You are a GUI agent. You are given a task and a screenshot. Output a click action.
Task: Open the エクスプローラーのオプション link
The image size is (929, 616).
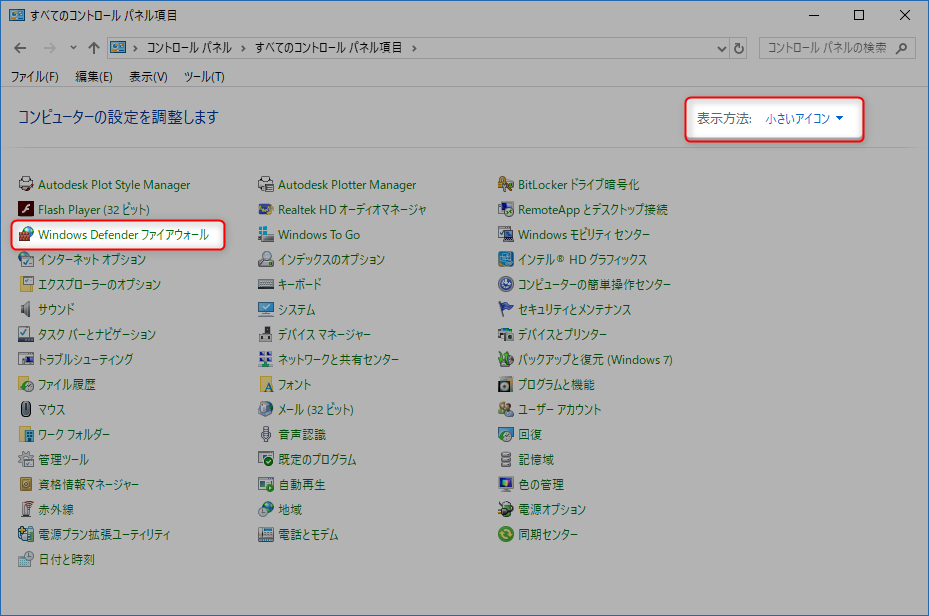[100, 284]
